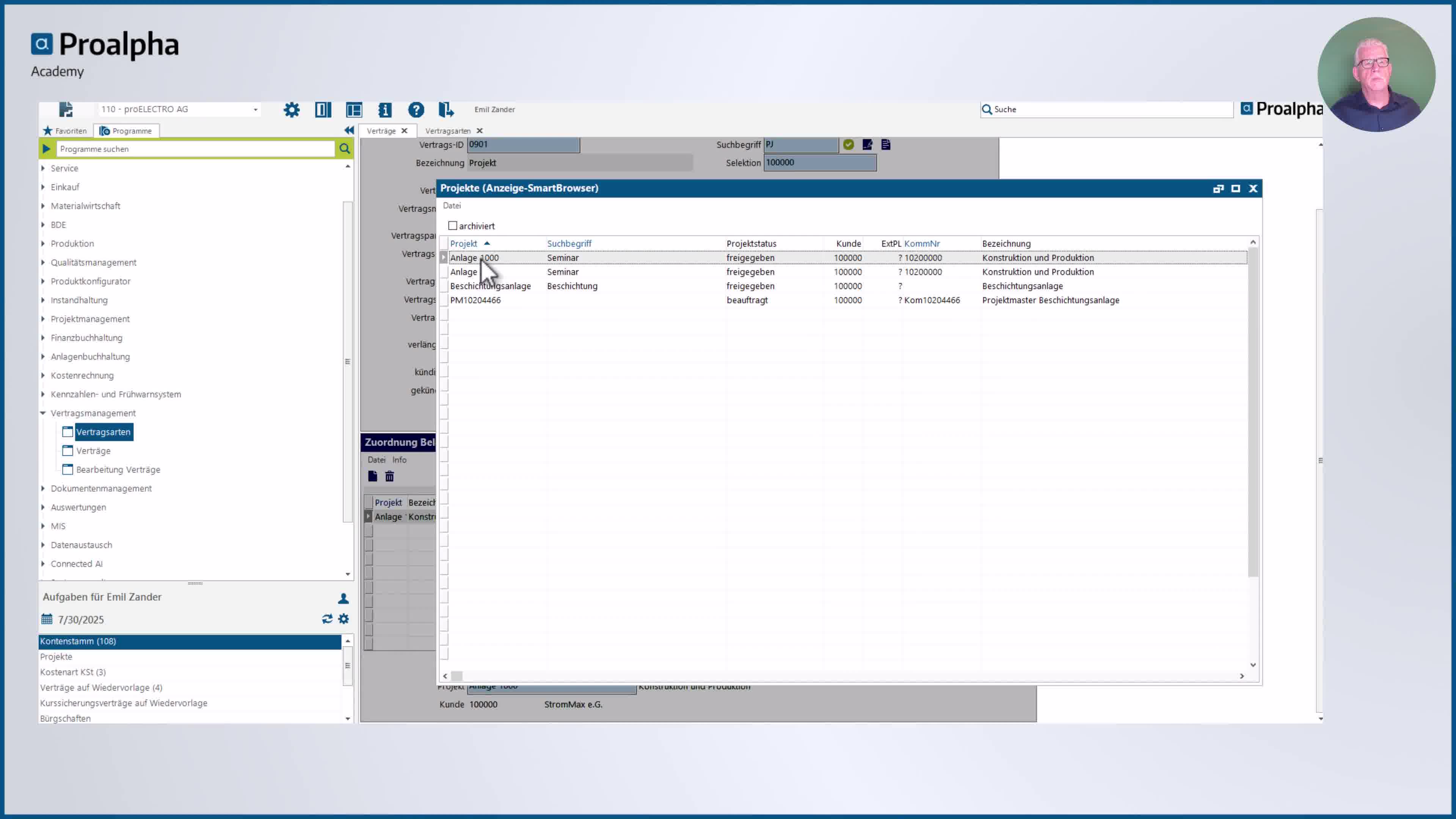
Task: Expand the Service tree node
Action: pyautogui.click(x=43, y=168)
